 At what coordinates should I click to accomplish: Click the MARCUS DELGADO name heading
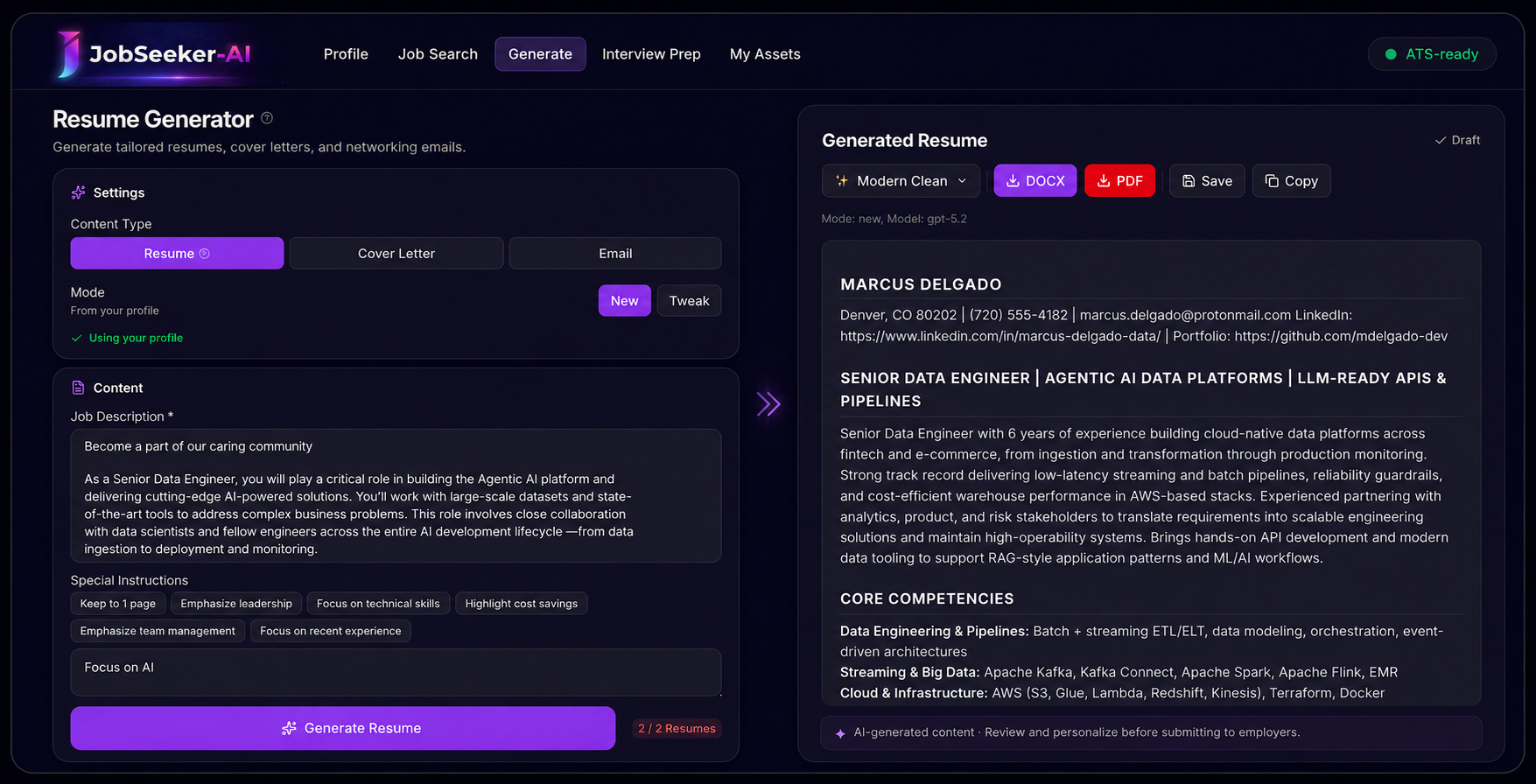(x=921, y=284)
